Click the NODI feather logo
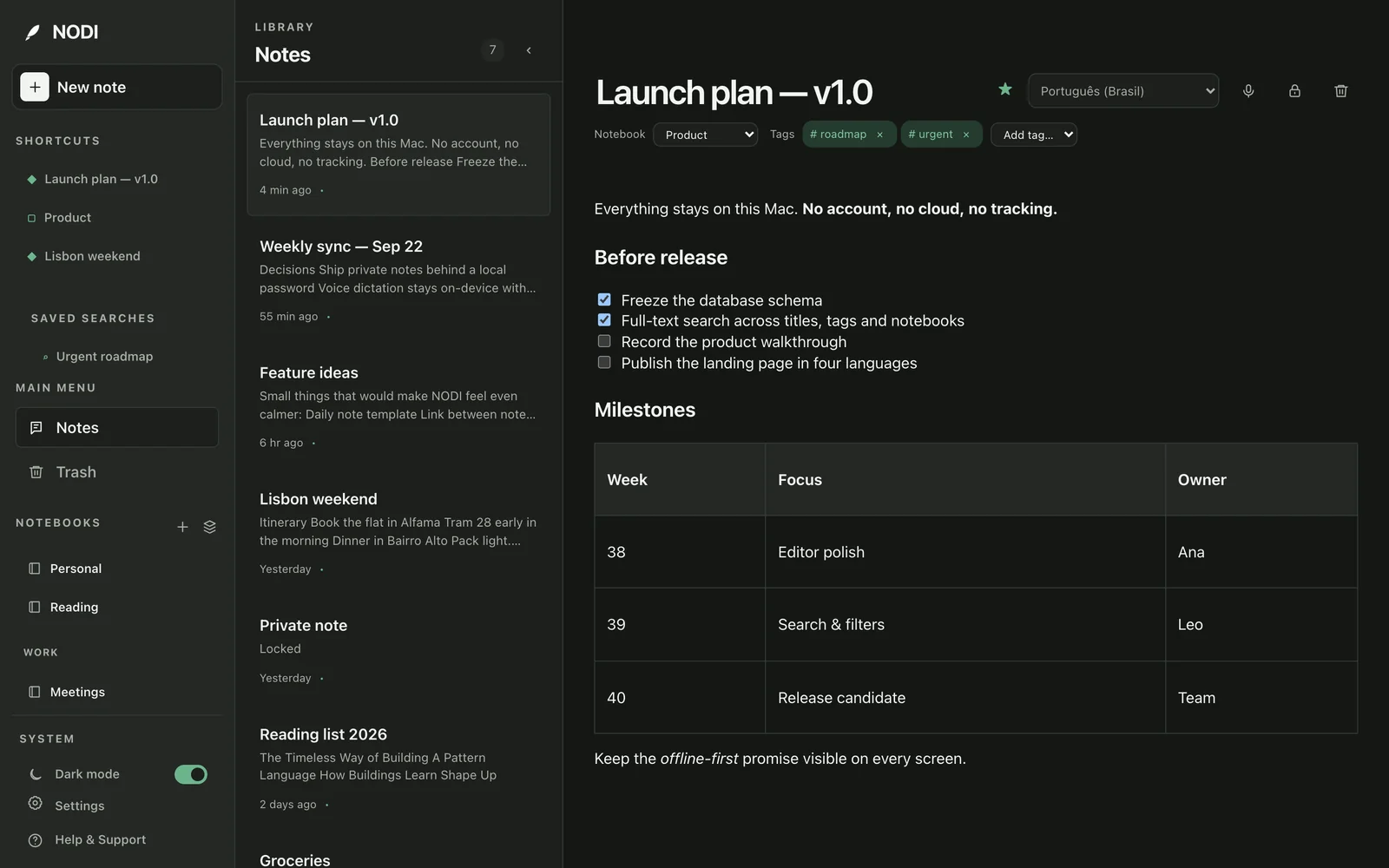 click(33, 33)
